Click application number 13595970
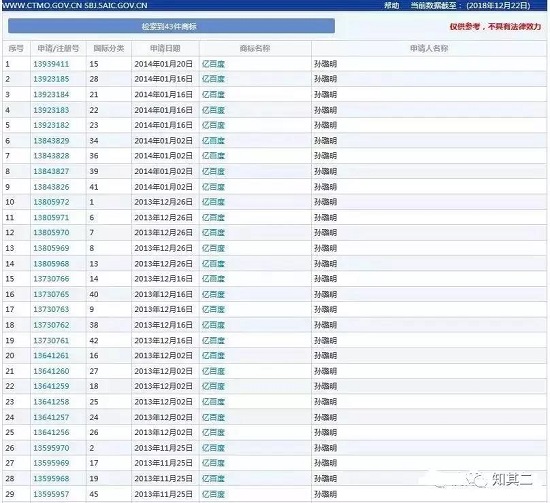550x503 pixels. click(51, 448)
